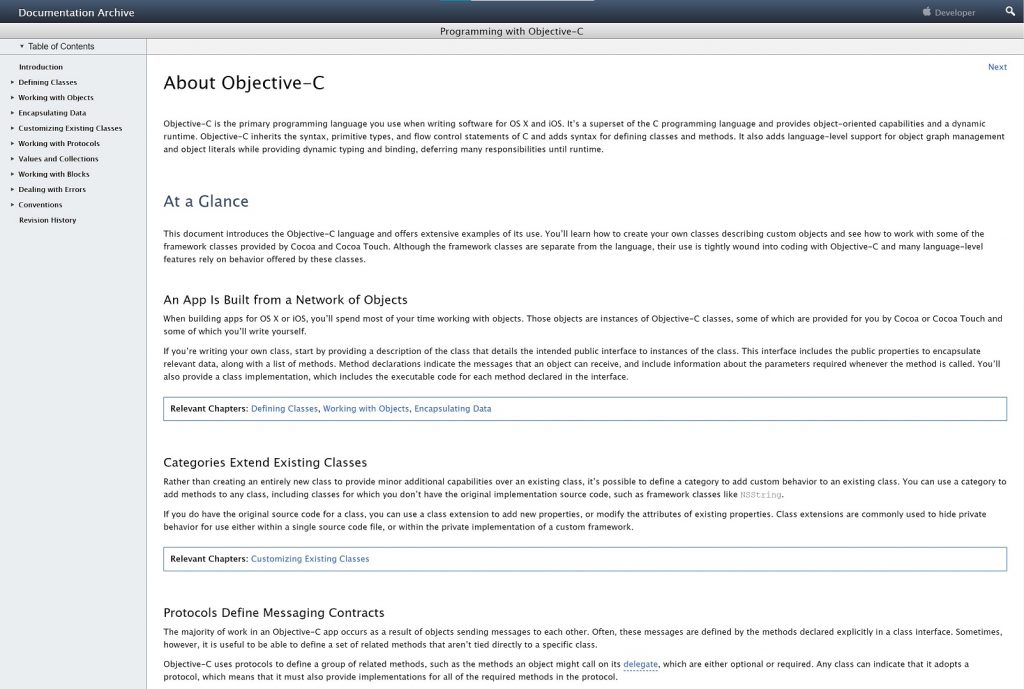This screenshot has height=689, width=1024.
Task: Open Introduction in the sidebar
Action: [40, 67]
